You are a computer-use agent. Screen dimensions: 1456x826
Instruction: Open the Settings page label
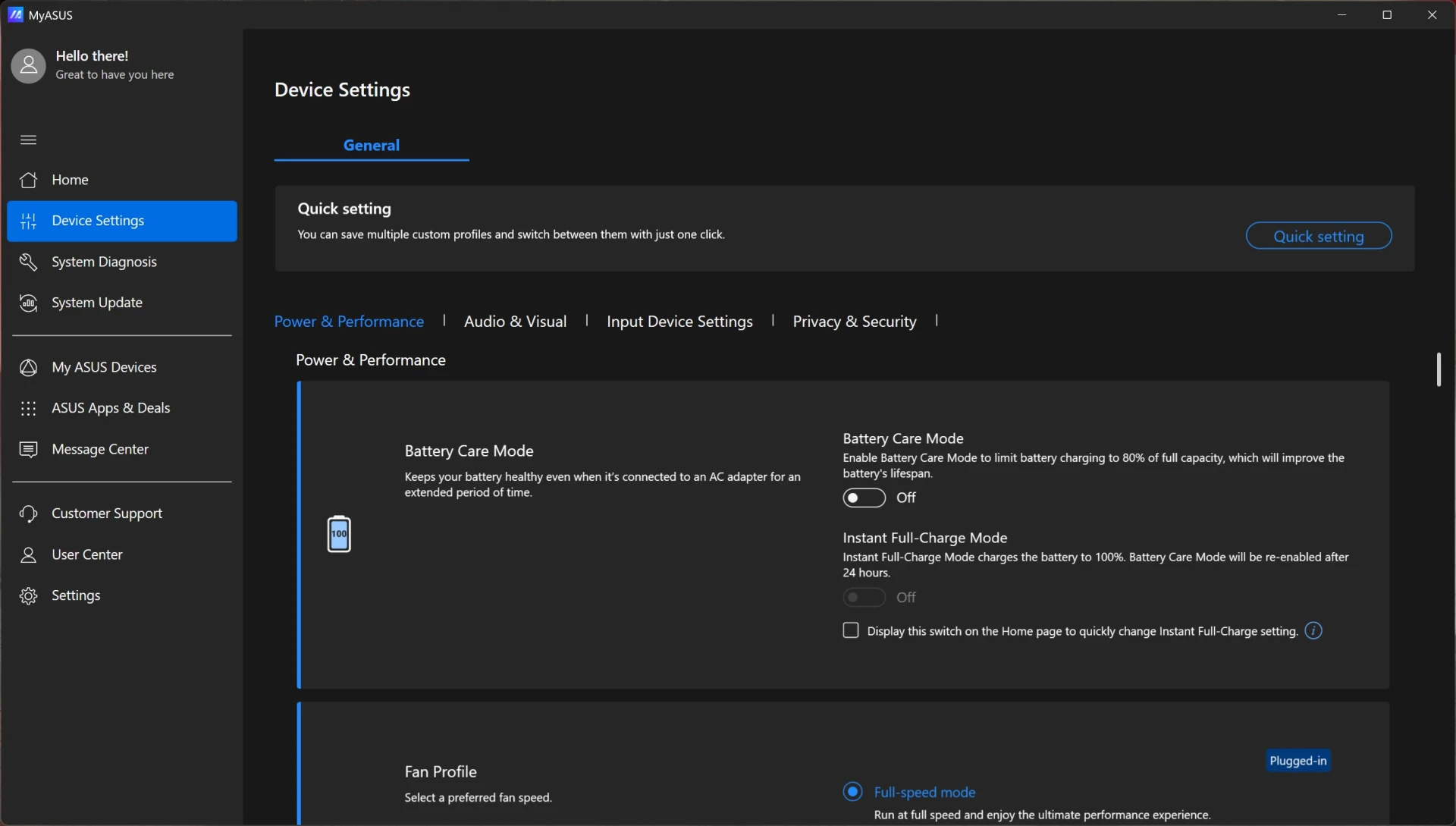pos(76,595)
